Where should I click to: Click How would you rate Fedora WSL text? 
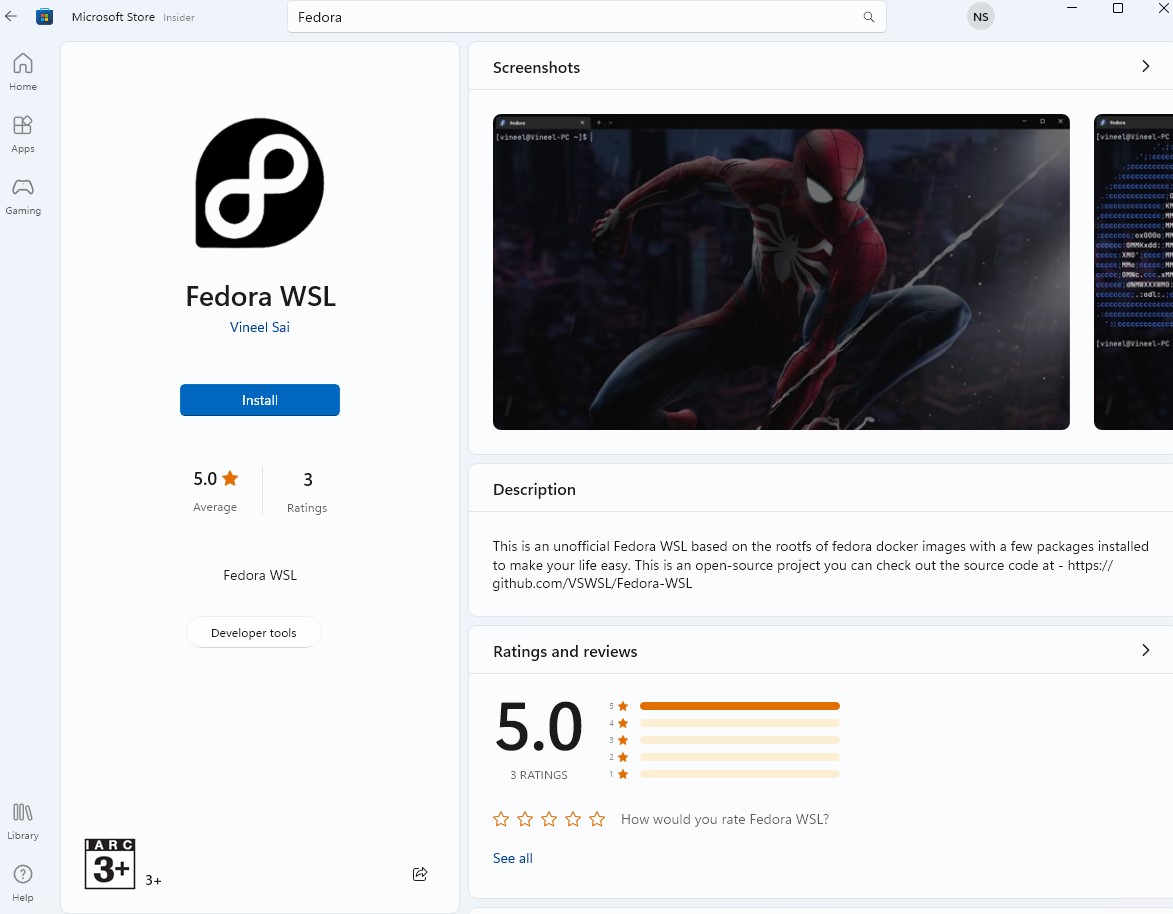(x=725, y=819)
